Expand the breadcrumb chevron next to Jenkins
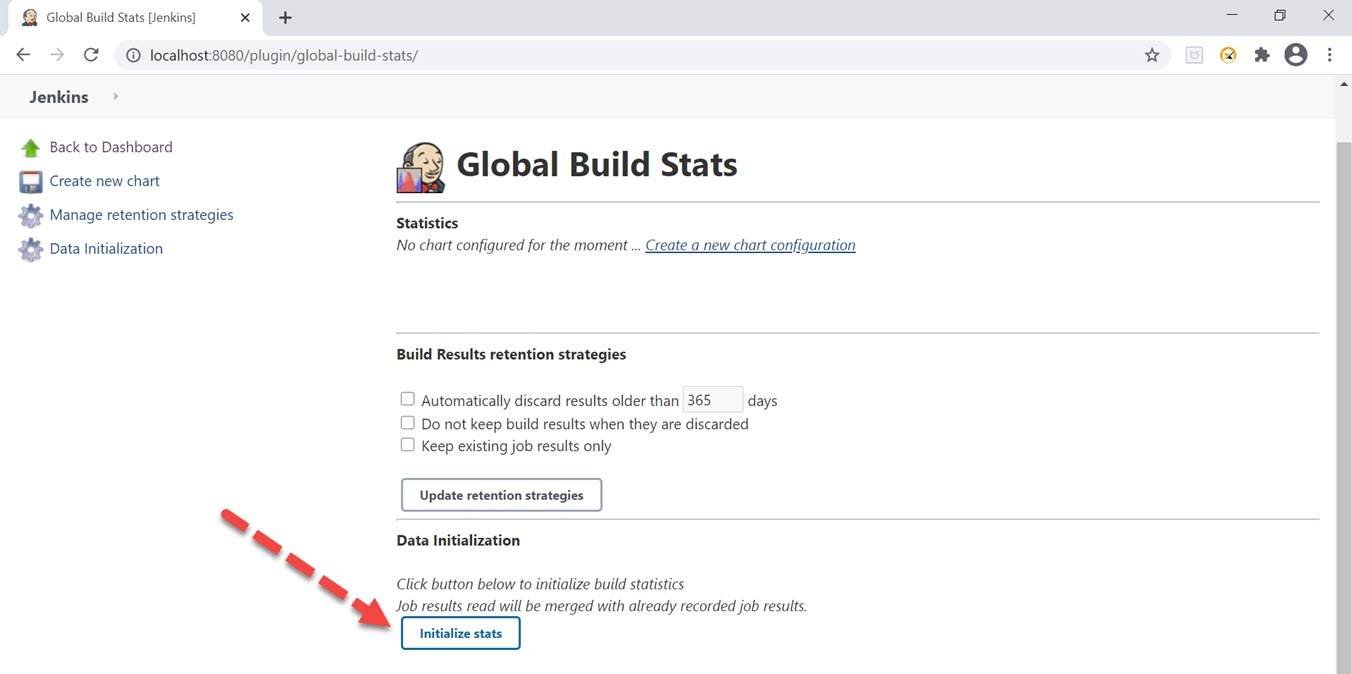This screenshot has width=1352, height=674. point(114,98)
